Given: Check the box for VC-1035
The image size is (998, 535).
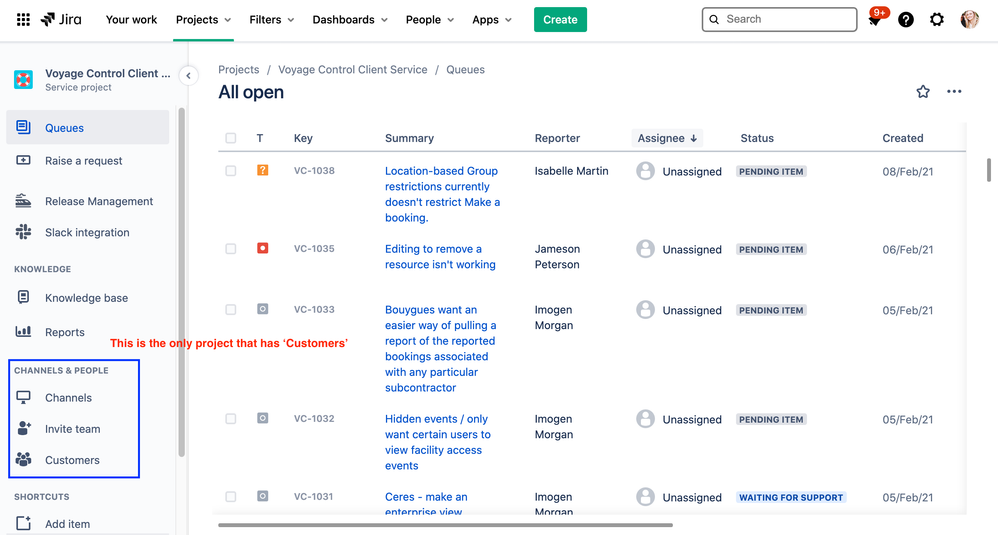Looking at the screenshot, I should point(230,249).
